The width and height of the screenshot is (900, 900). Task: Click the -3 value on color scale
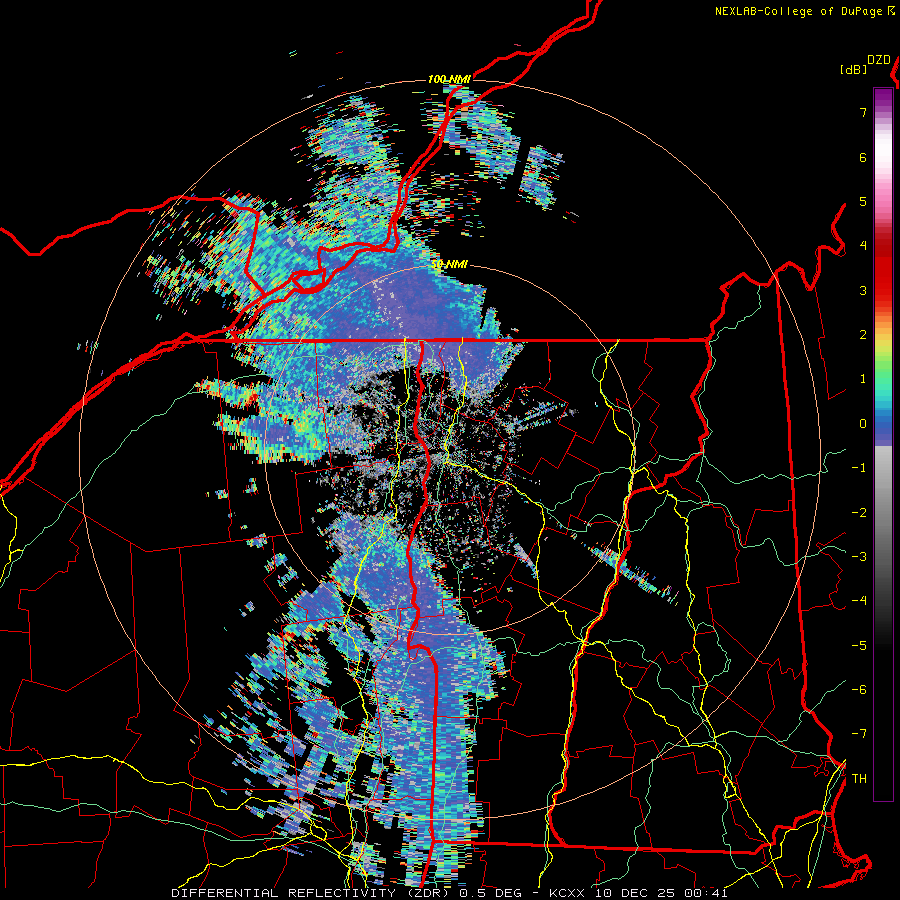tap(859, 557)
